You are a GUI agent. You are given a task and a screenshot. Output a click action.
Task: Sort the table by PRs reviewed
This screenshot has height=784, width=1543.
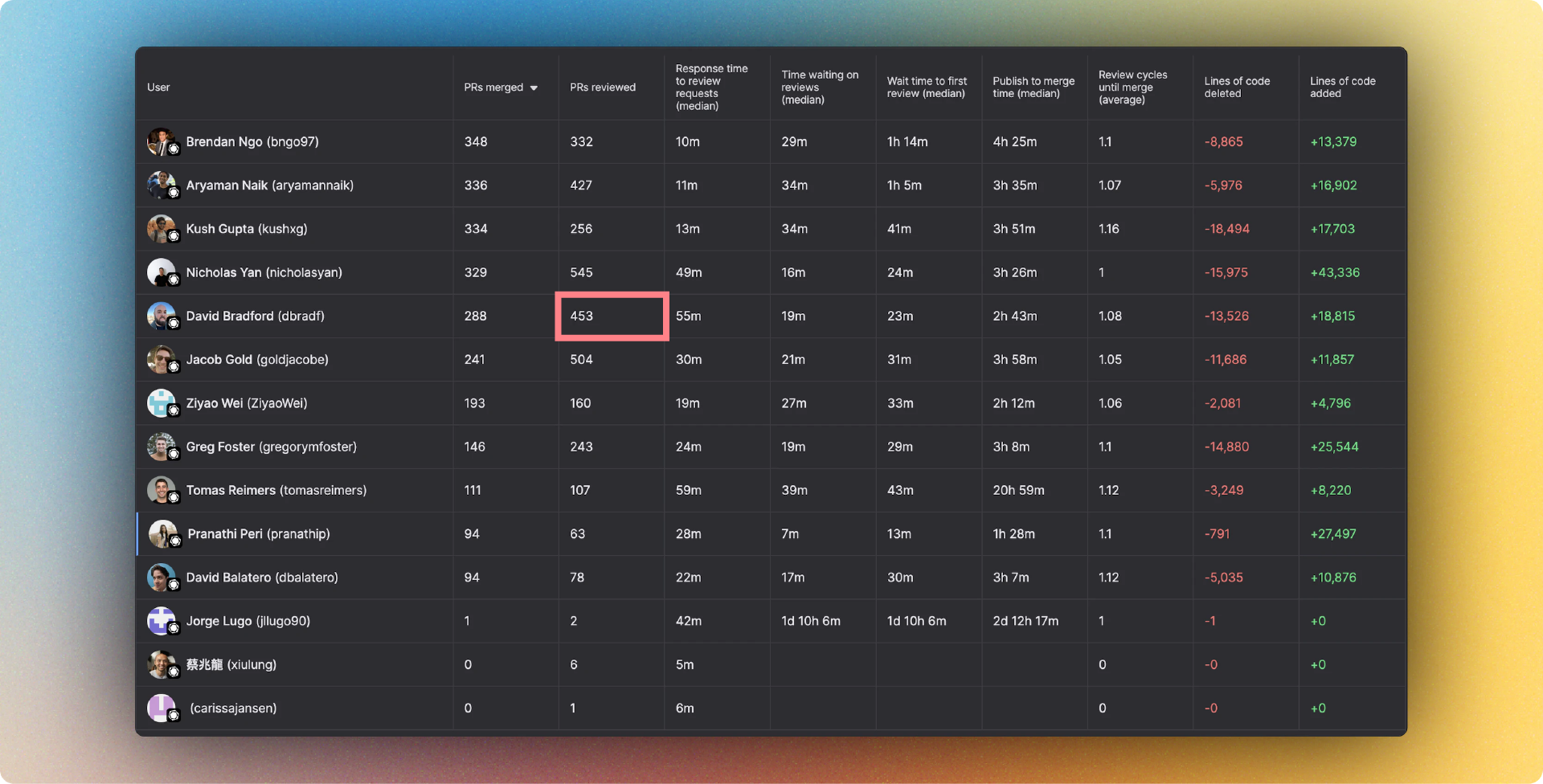click(602, 87)
